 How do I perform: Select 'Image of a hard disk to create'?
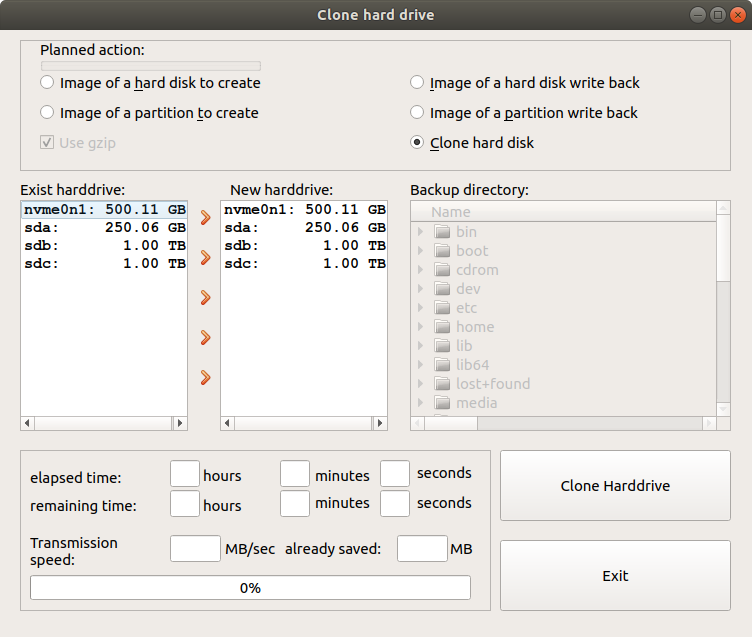coord(151,83)
